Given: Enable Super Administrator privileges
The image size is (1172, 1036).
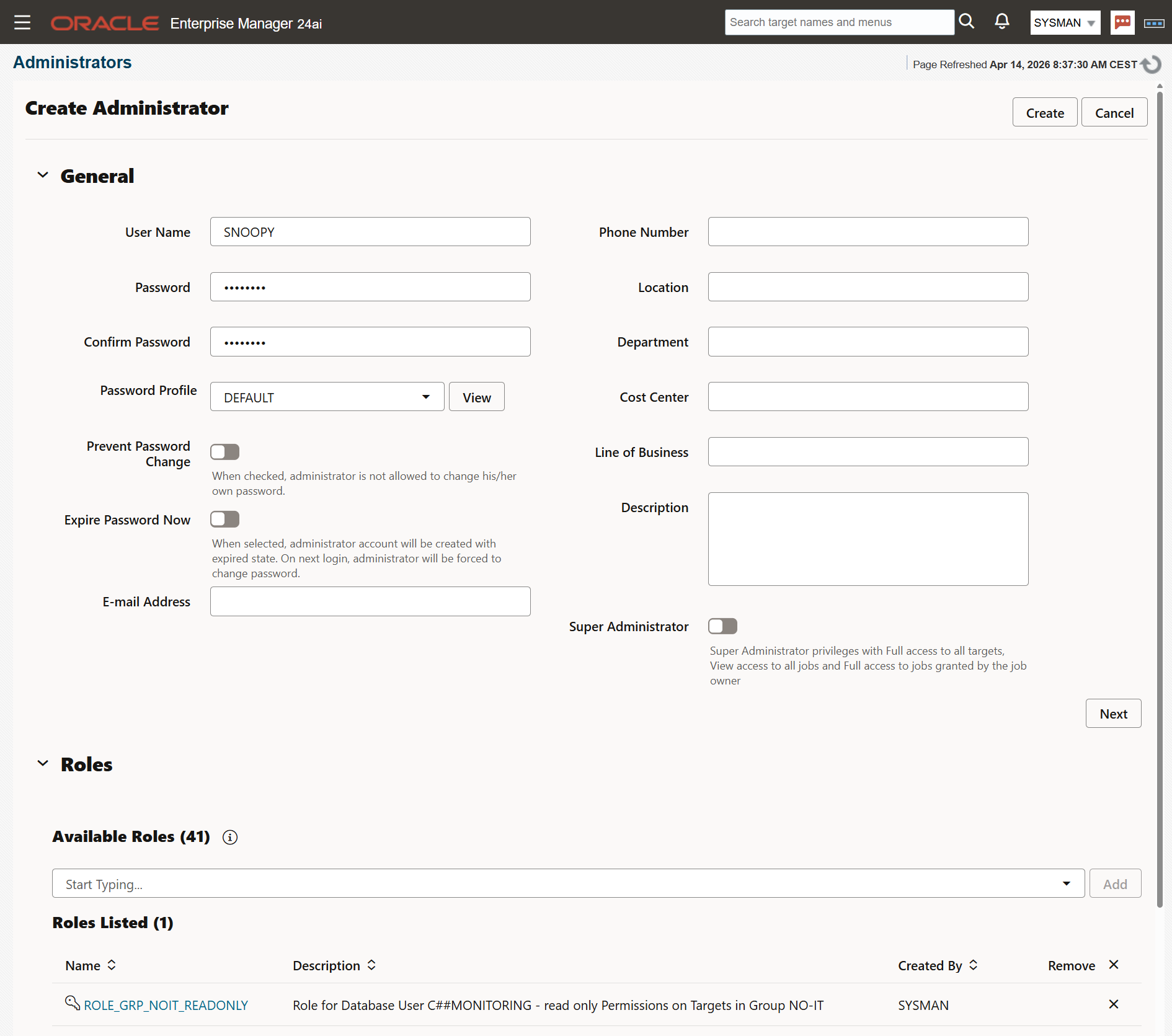Looking at the screenshot, I should tap(722, 626).
